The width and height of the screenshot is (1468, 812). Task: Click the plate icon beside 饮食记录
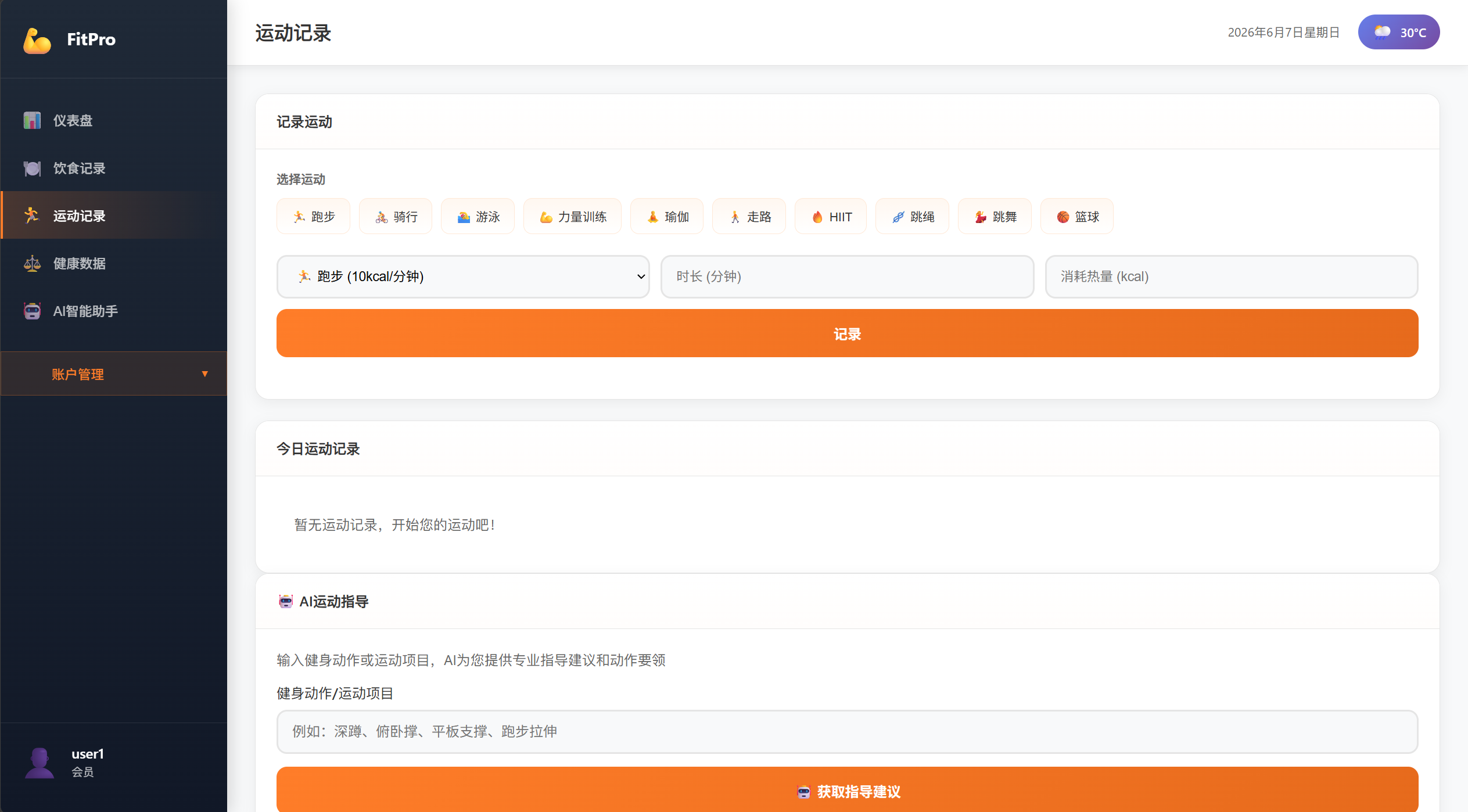32,168
